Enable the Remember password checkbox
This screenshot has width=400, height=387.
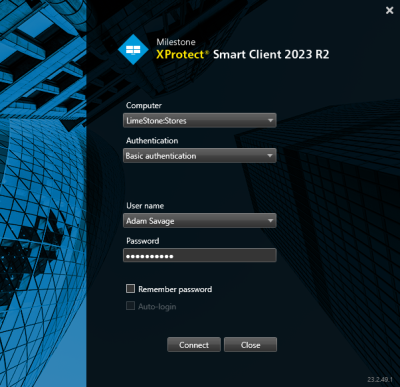(130, 288)
